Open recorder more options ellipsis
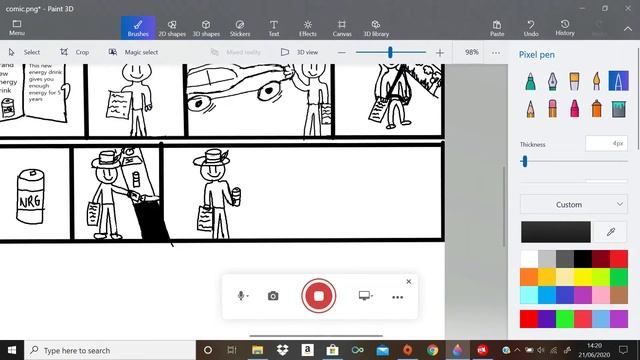640x360 pixels. [x=397, y=297]
